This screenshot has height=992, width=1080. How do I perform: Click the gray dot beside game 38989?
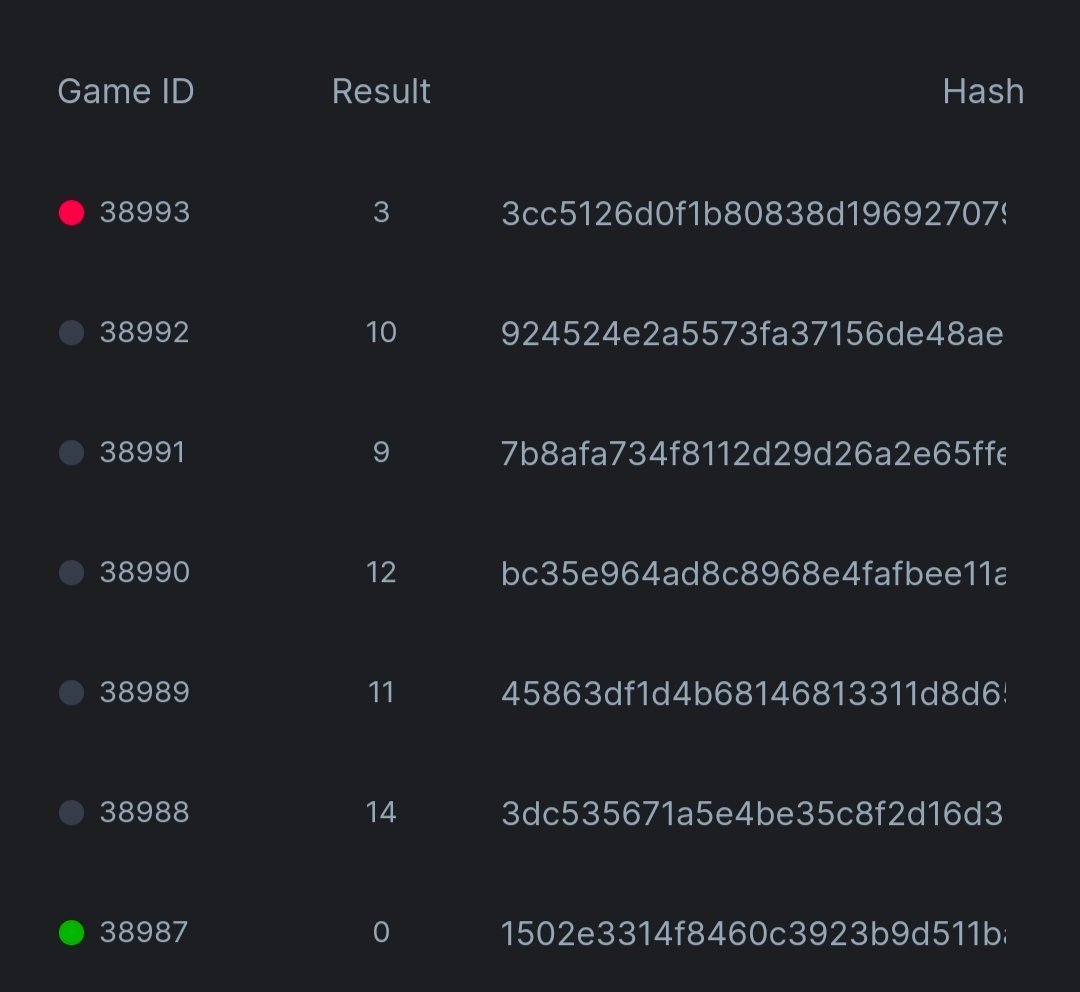71,692
